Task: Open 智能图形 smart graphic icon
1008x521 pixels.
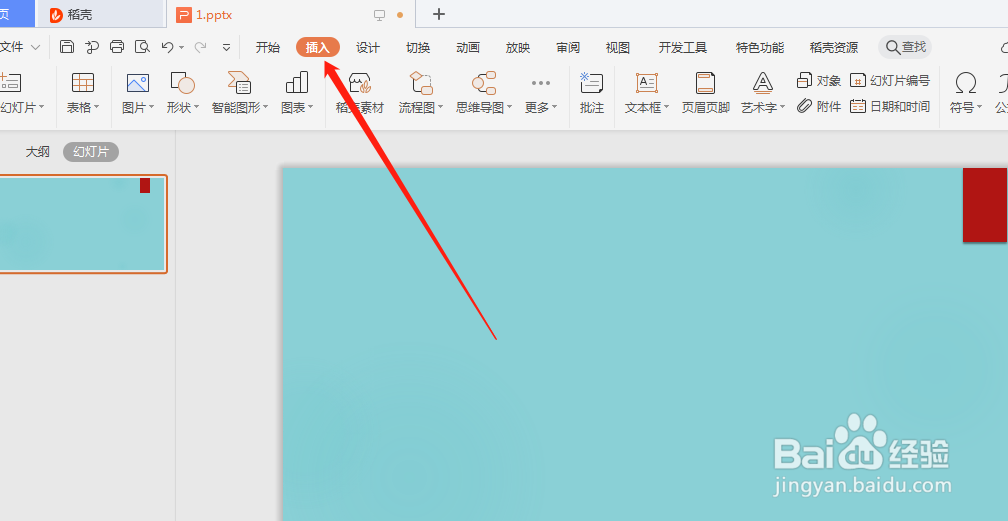Action: click(x=239, y=83)
